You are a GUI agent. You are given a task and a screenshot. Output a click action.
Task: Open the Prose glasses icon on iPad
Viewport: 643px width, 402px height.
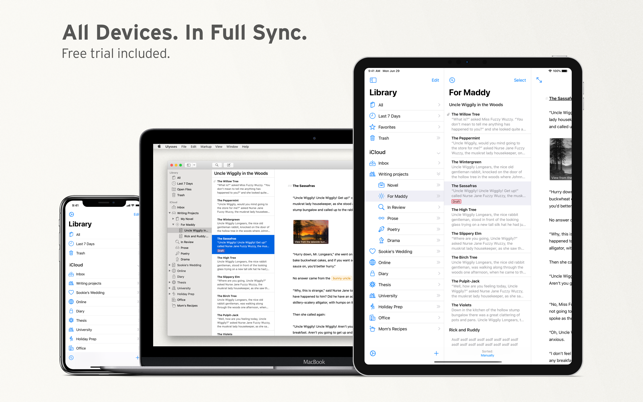pos(381,218)
